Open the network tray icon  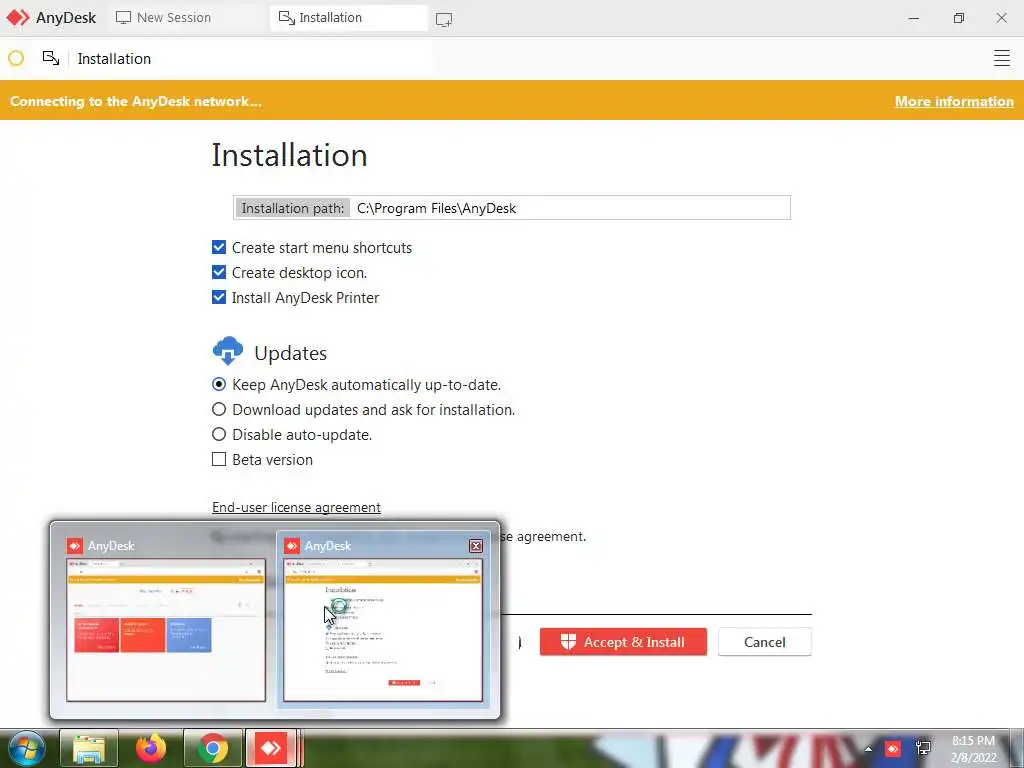[x=923, y=748]
